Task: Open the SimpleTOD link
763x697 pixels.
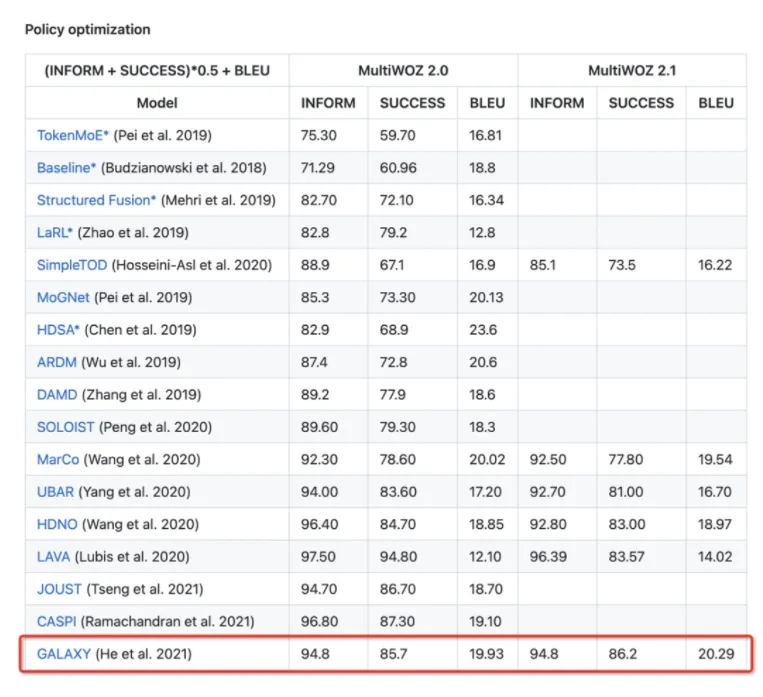Action: coord(73,265)
